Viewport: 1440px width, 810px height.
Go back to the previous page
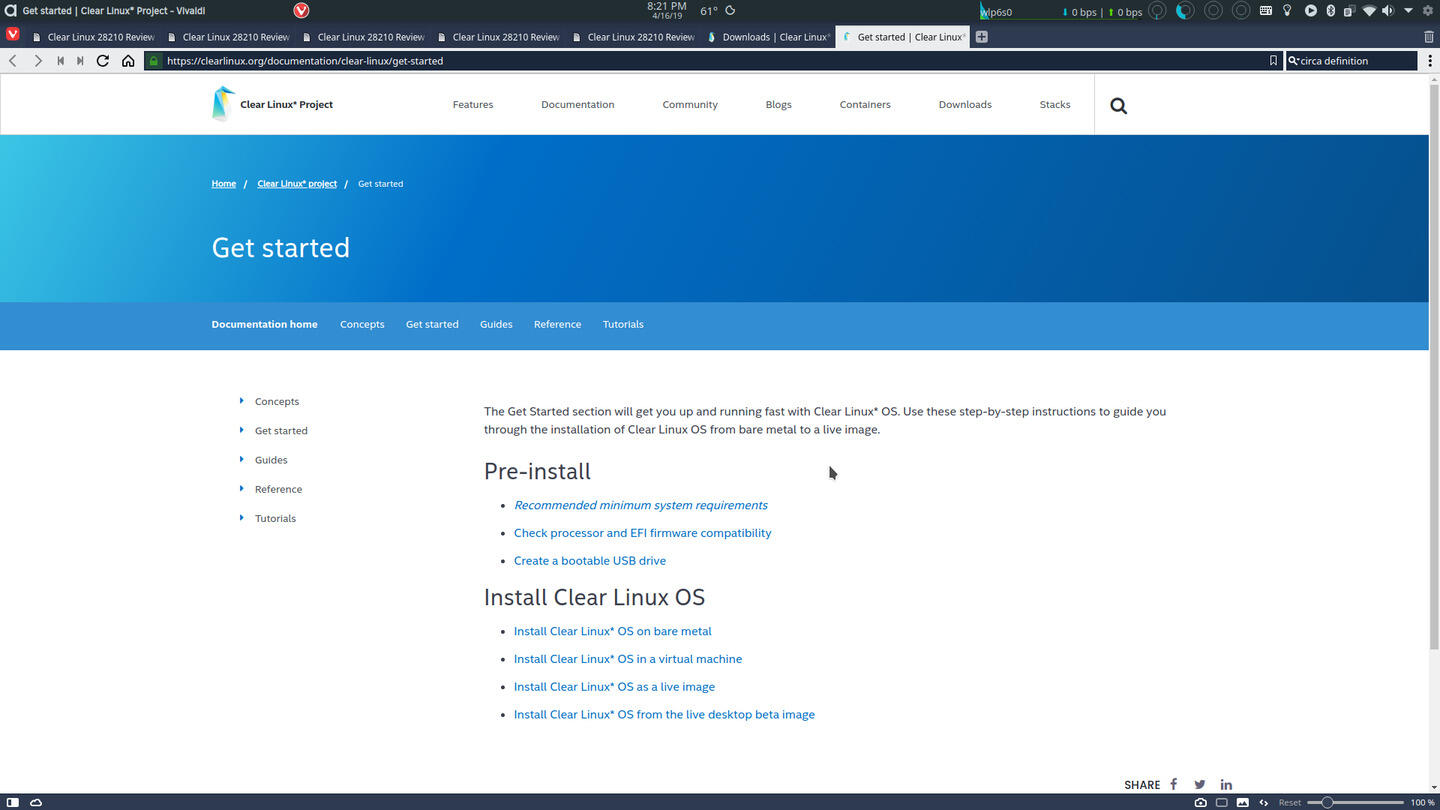(13, 61)
